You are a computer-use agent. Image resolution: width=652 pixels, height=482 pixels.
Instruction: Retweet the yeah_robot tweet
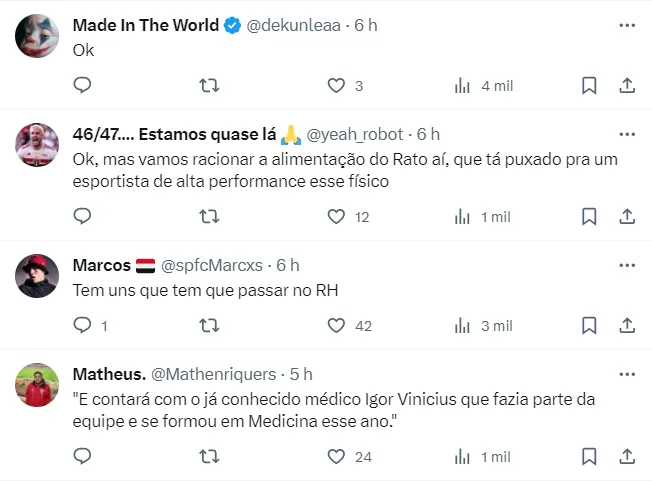[210, 216]
